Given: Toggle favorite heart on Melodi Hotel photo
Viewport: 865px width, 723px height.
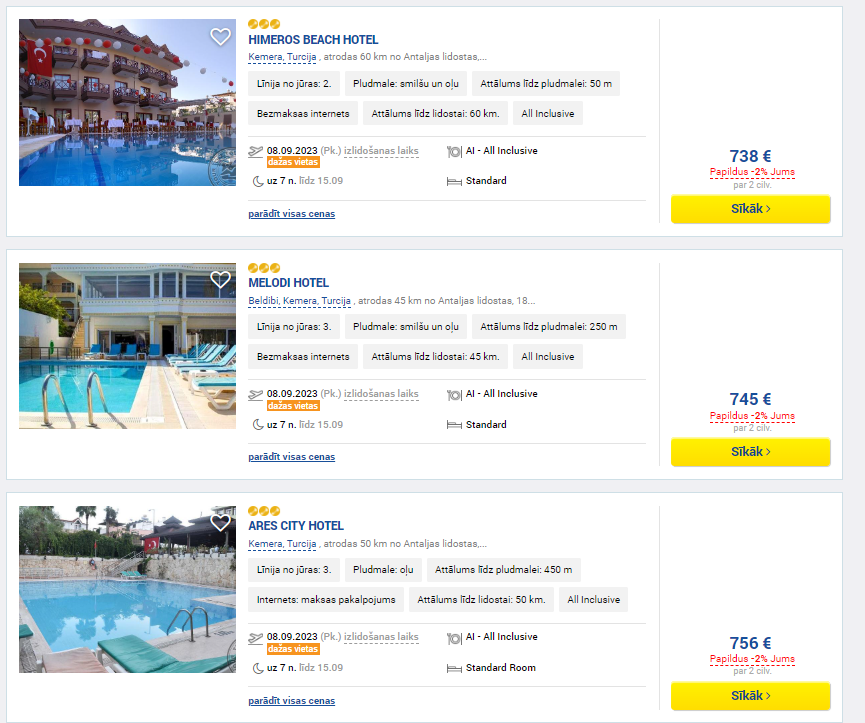Looking at the screenshot, I should [220, 280].
